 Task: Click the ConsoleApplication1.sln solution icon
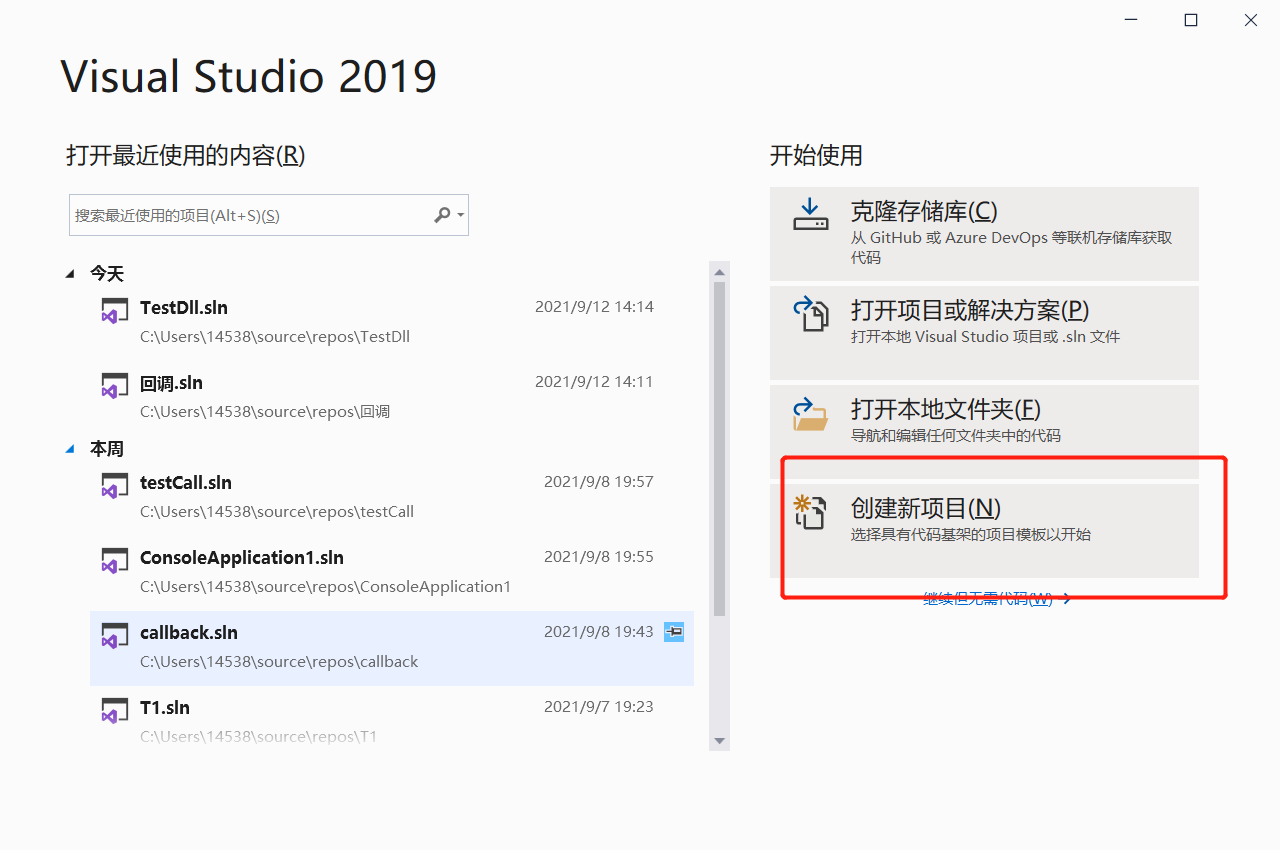pos(114,560)
